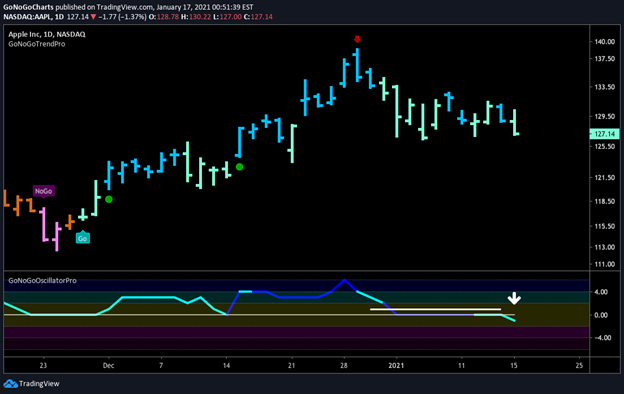Click the 2021 date axis label
This screenshot has height=394, width=624.
[396, 365]
